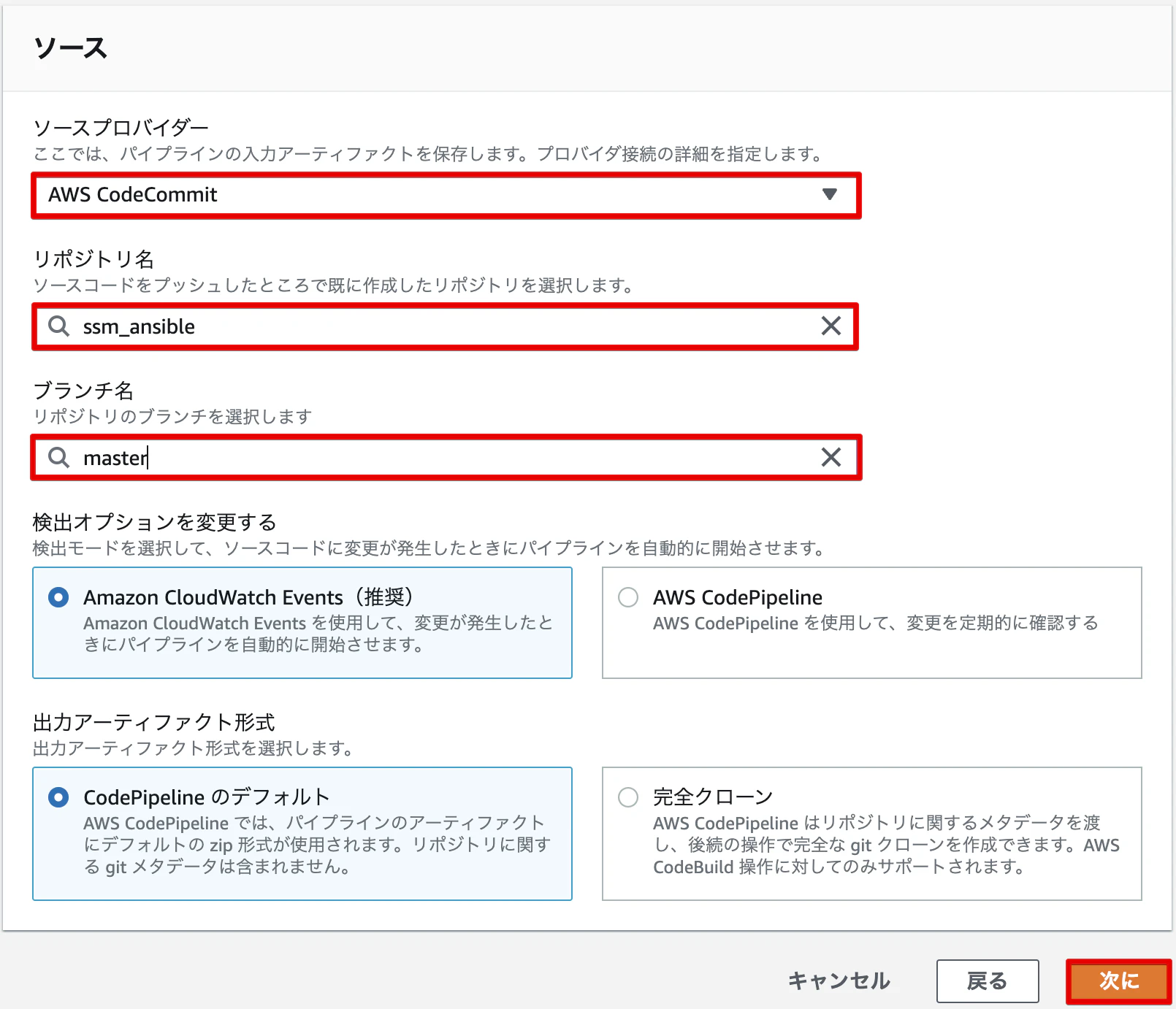The height and width of the screenshot is (1009, 1176).
Task: Select CodePipeline default artifact format radio
Action: point(58,797)
